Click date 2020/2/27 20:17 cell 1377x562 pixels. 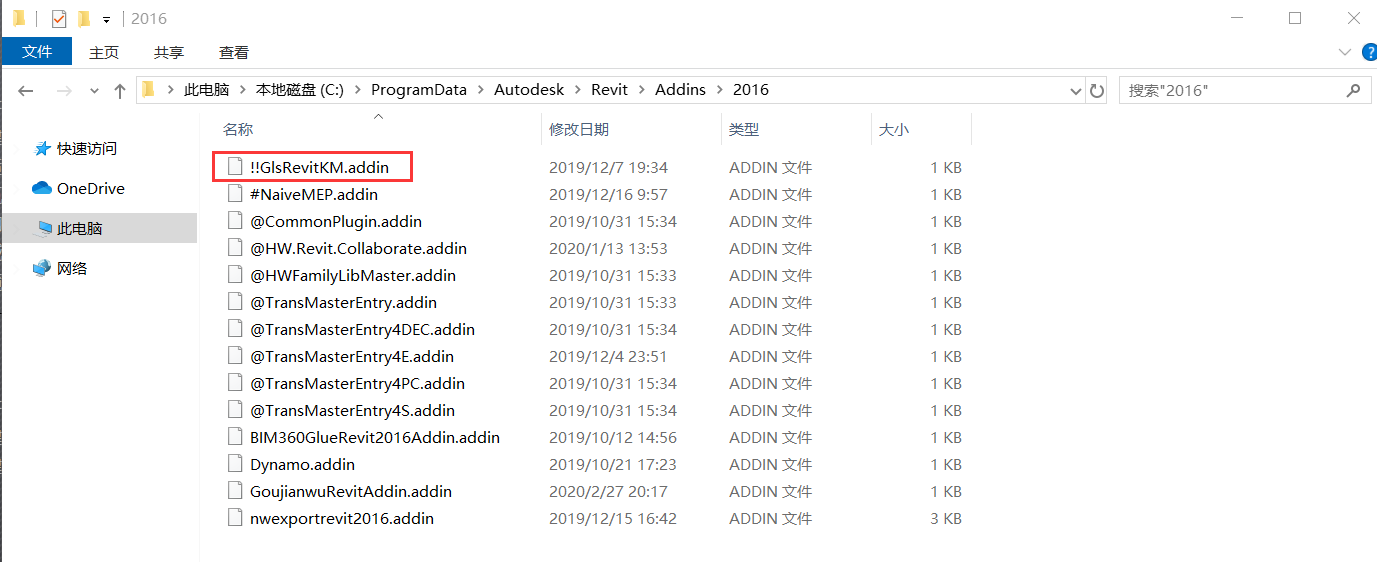tap(608, 491)
